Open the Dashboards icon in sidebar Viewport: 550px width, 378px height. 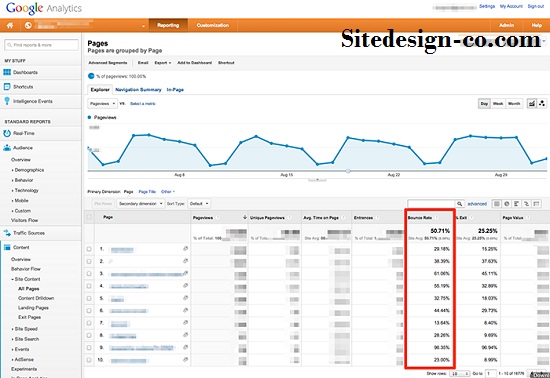pos(7,72)
